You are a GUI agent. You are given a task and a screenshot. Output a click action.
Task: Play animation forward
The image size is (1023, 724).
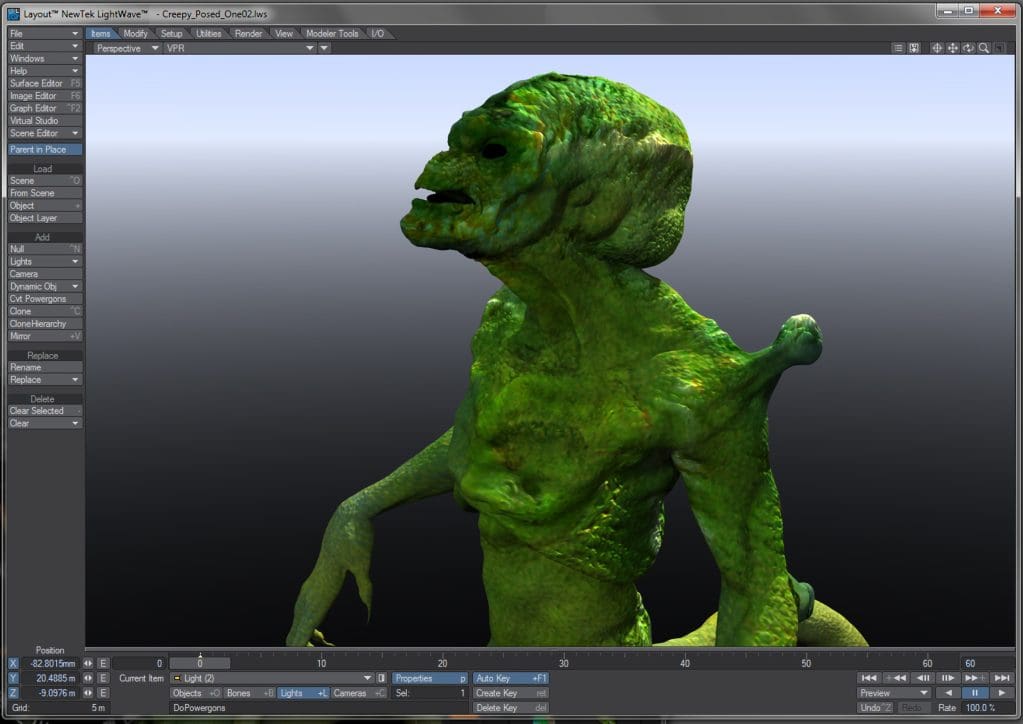(1001, 693)
